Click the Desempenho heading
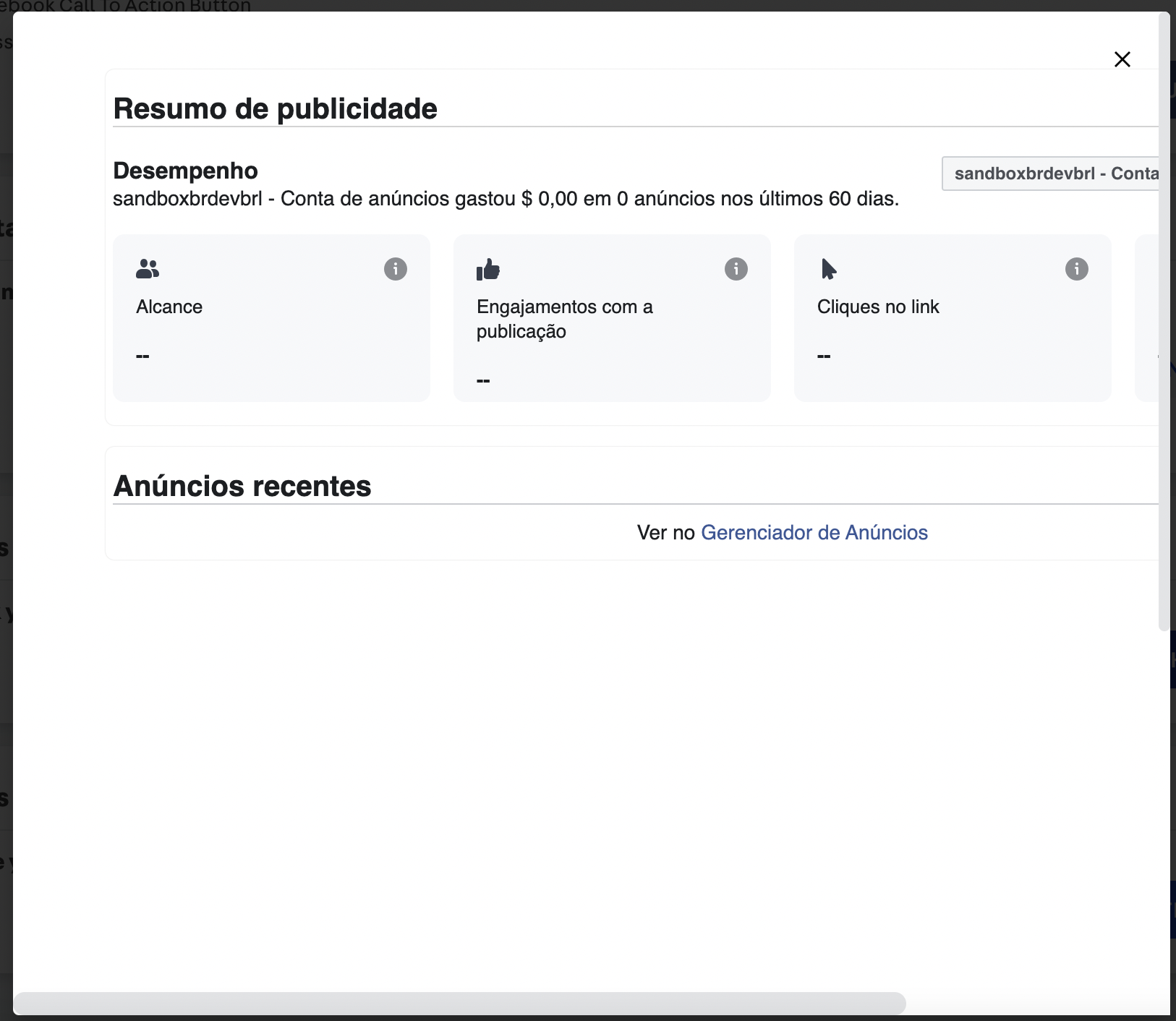 click(186, 171)
